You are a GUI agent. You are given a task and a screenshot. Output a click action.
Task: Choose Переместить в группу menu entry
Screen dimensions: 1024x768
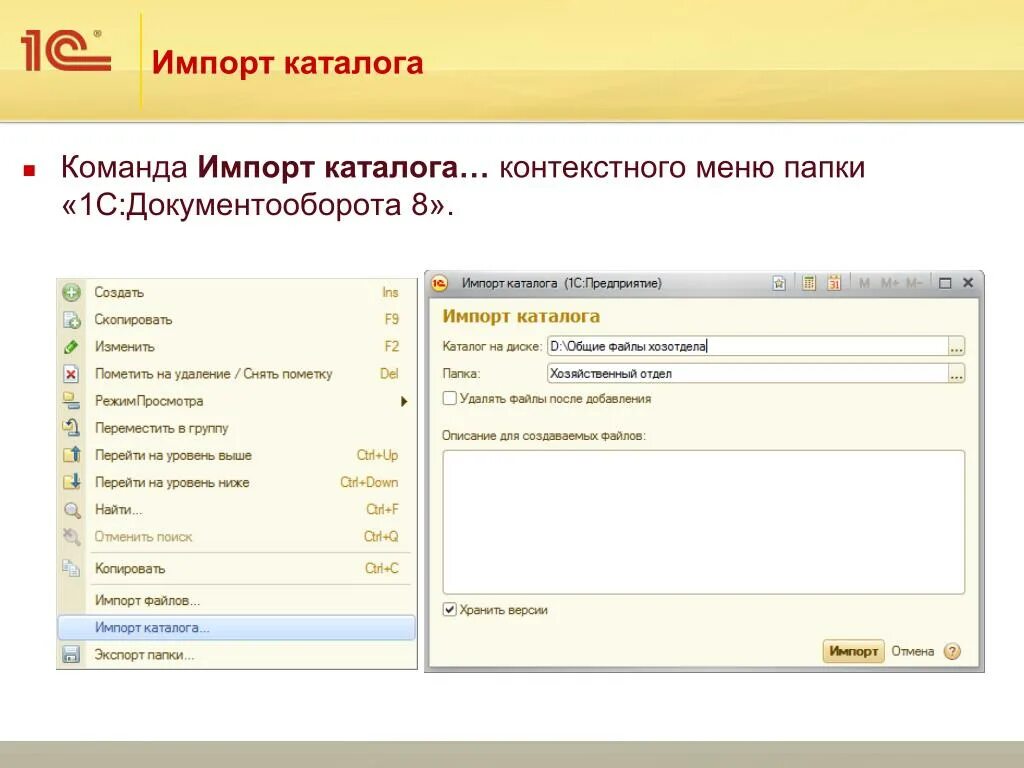point(237,428)
